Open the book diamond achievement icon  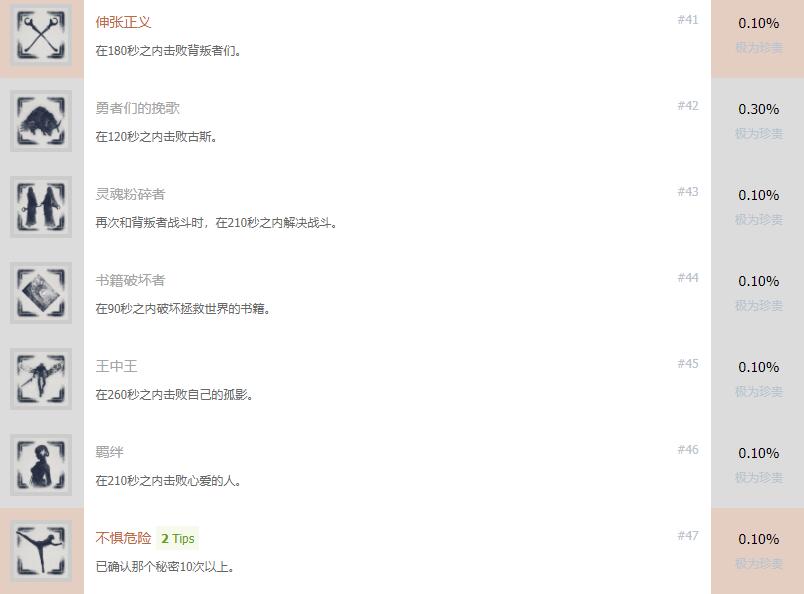(41, 293)
